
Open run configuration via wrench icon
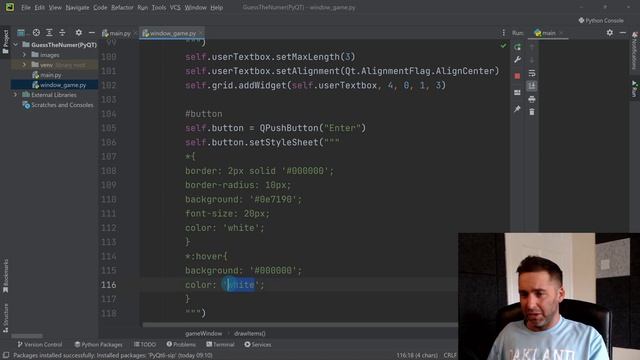click(517, 60)
